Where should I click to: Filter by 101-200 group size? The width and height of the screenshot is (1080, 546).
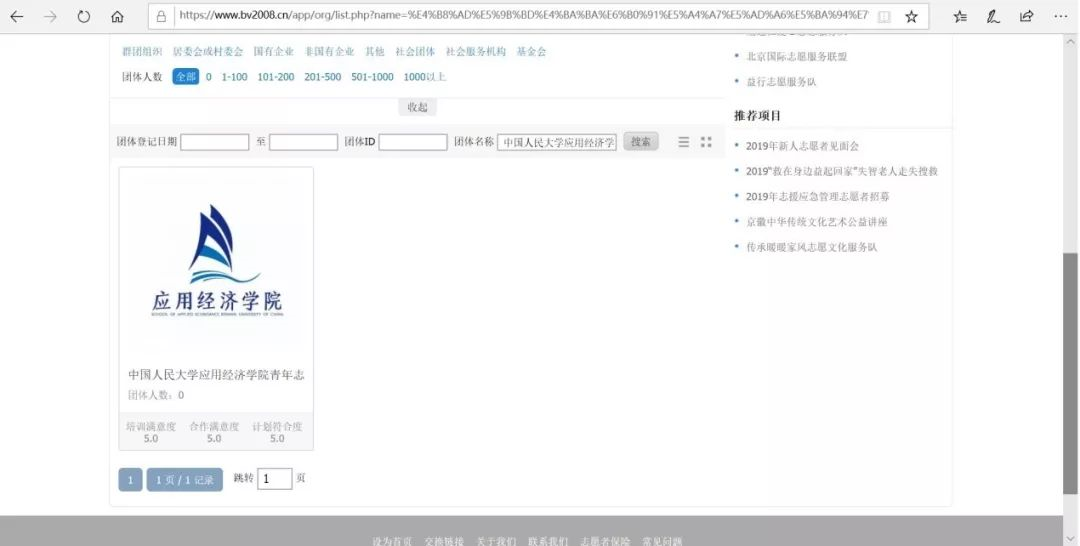[x=275, y=77]
